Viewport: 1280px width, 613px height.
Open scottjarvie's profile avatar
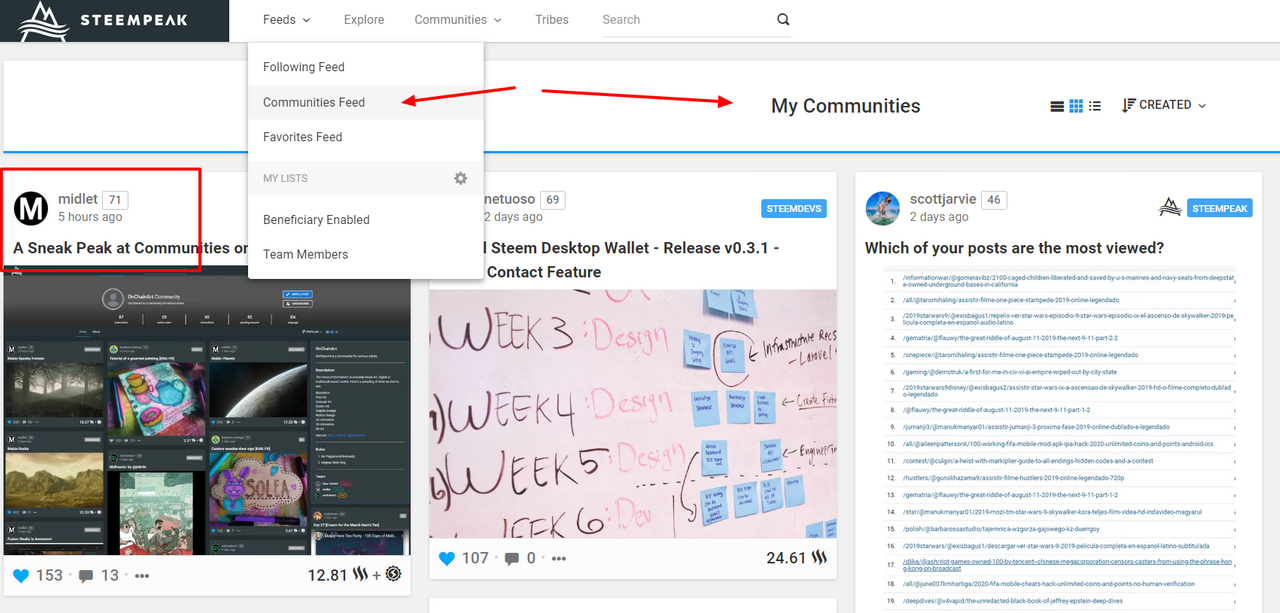(883, 208)
